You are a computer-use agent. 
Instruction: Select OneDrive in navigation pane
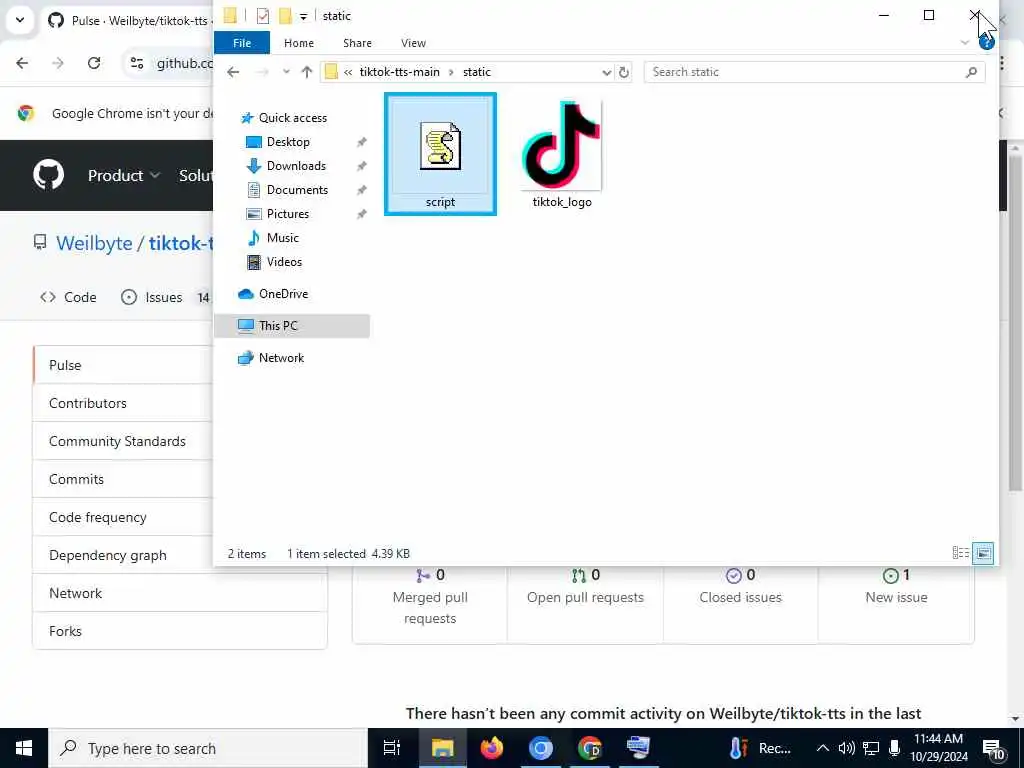click(283, 294)
